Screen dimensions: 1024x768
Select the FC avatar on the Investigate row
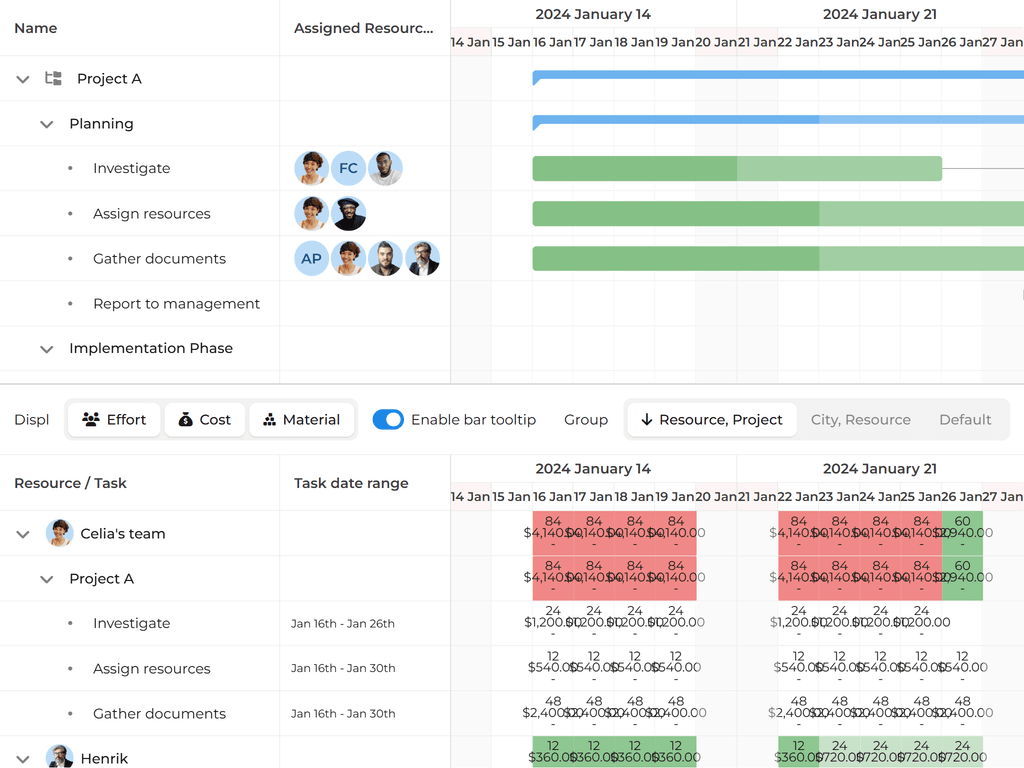(348, 168)
